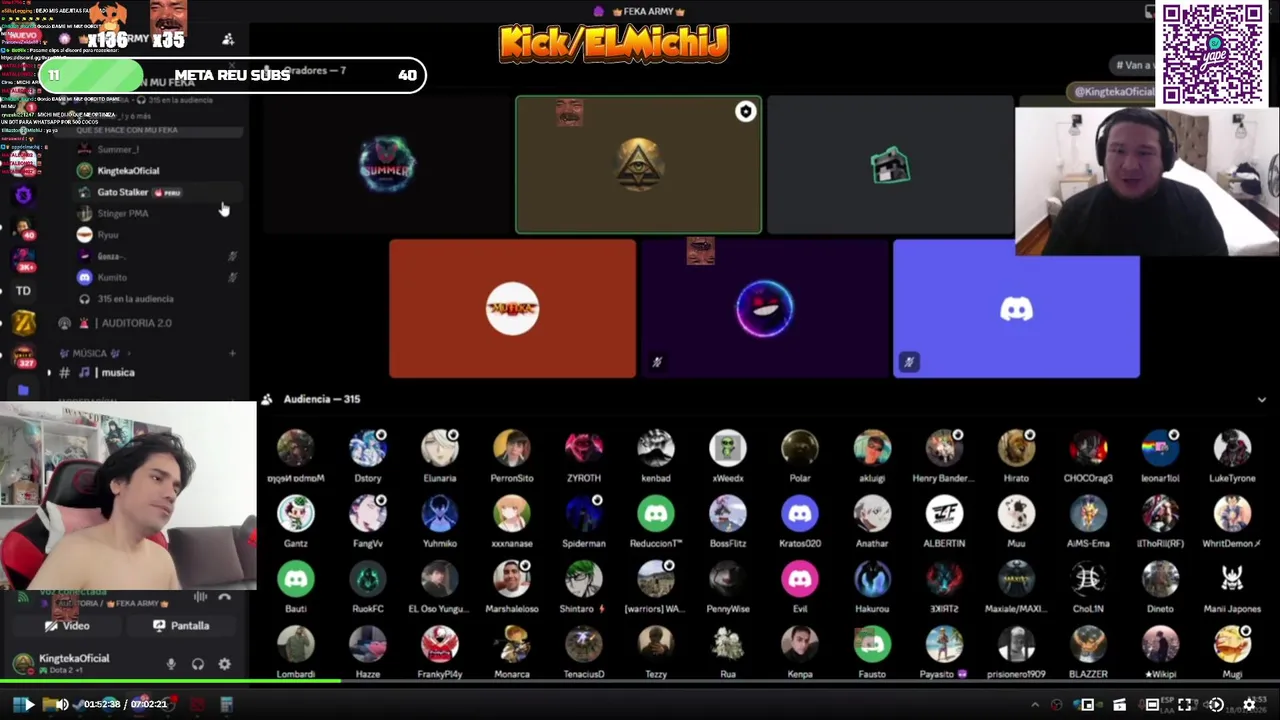Viewport: 1280px width, 720px height.
Task: Disconnect from voice with the hang-up icon
Action: [225, 597]
